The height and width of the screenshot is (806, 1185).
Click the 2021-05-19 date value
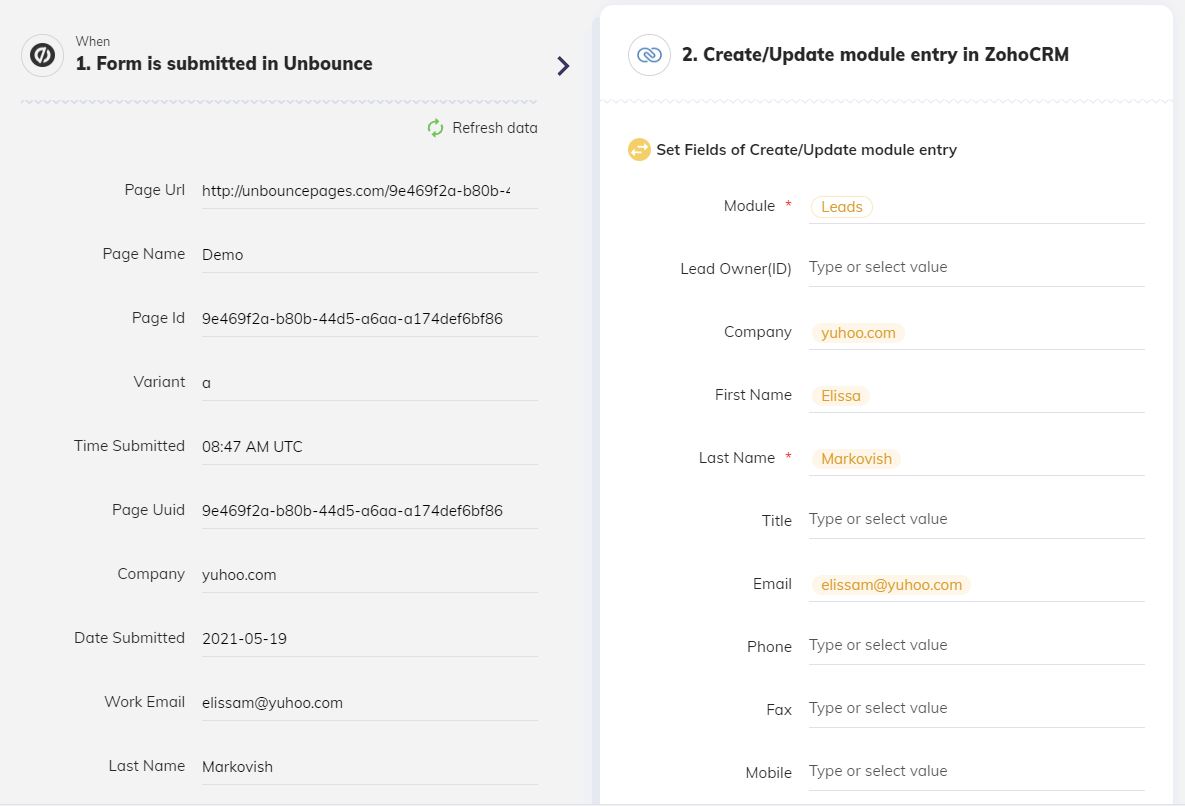[x=244, y=639]
